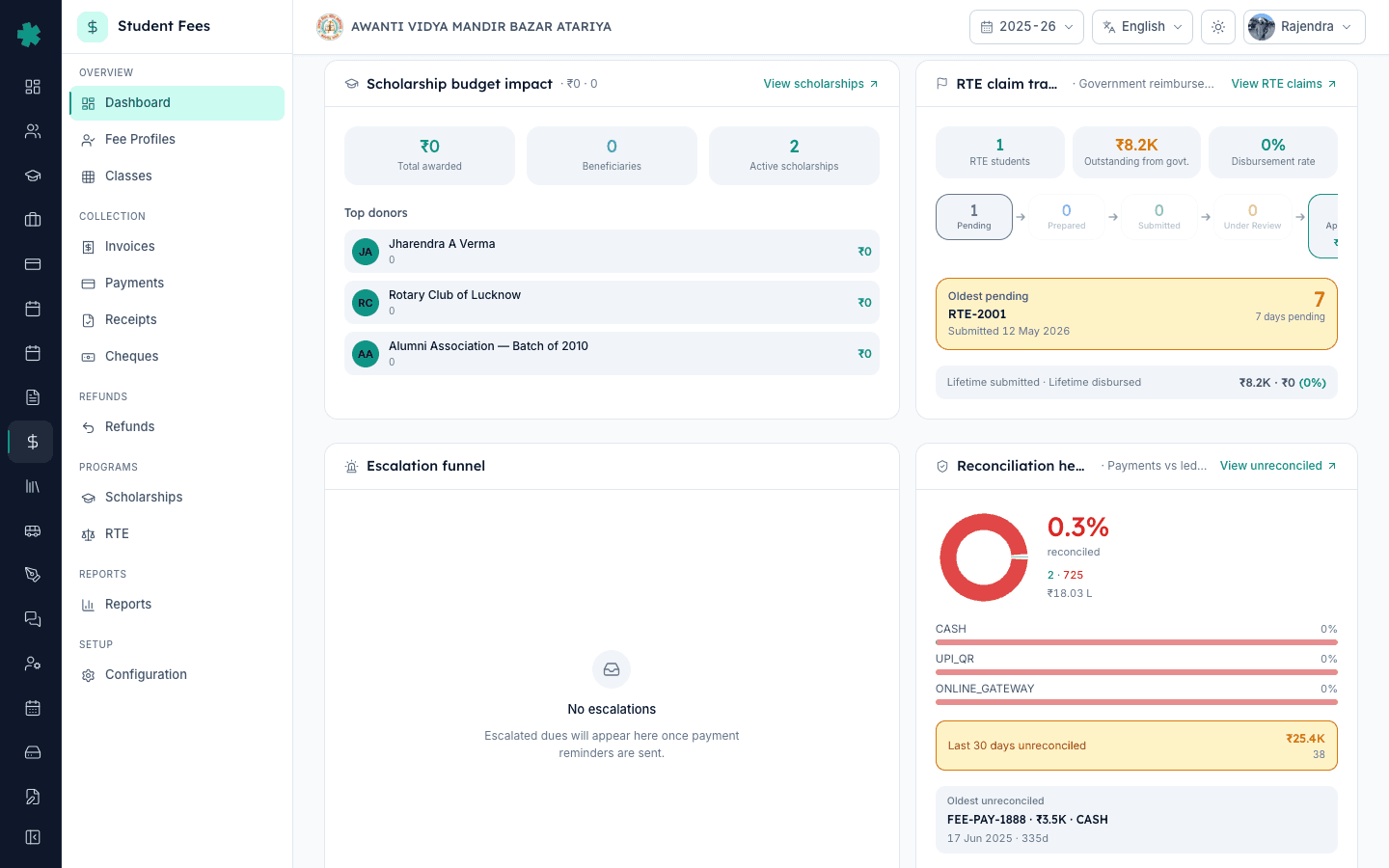Viewport: 1389px width, 868px height.
Task: Select the Pending RTE claim stage box
Action: pos(974,217)
